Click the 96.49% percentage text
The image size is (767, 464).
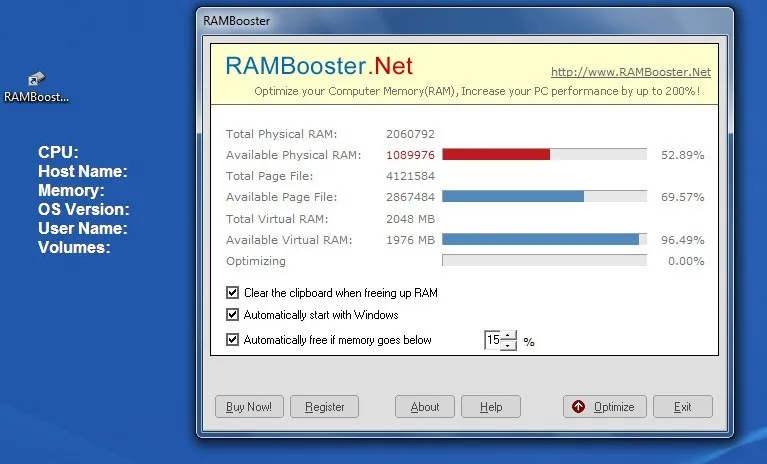[x=682, y=240]
